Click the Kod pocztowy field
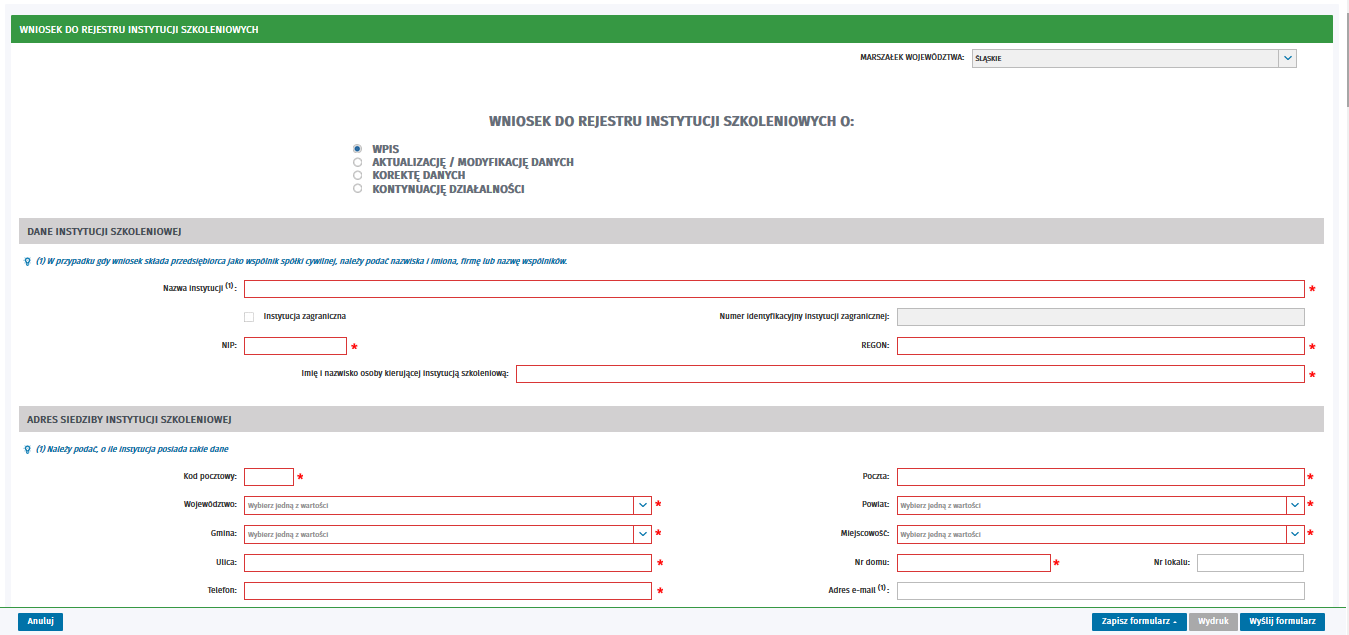 (x=269, y=477)
